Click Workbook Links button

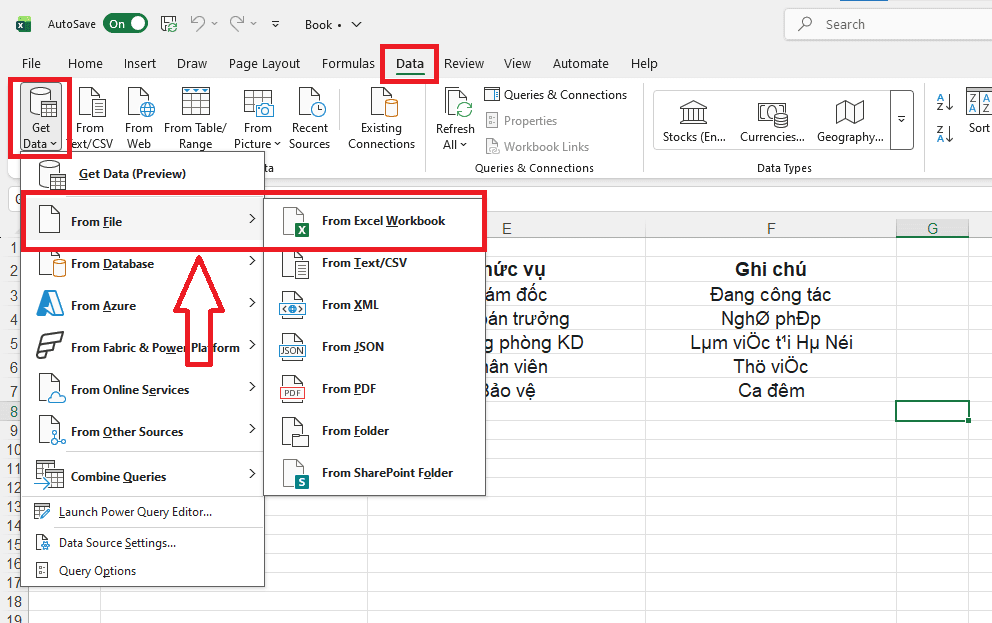(537, 147)
